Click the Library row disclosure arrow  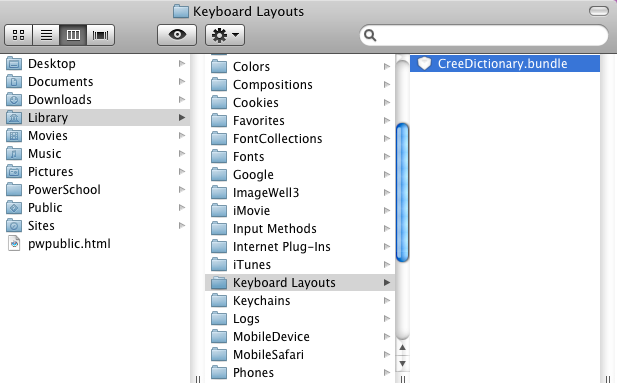(182, 118)
